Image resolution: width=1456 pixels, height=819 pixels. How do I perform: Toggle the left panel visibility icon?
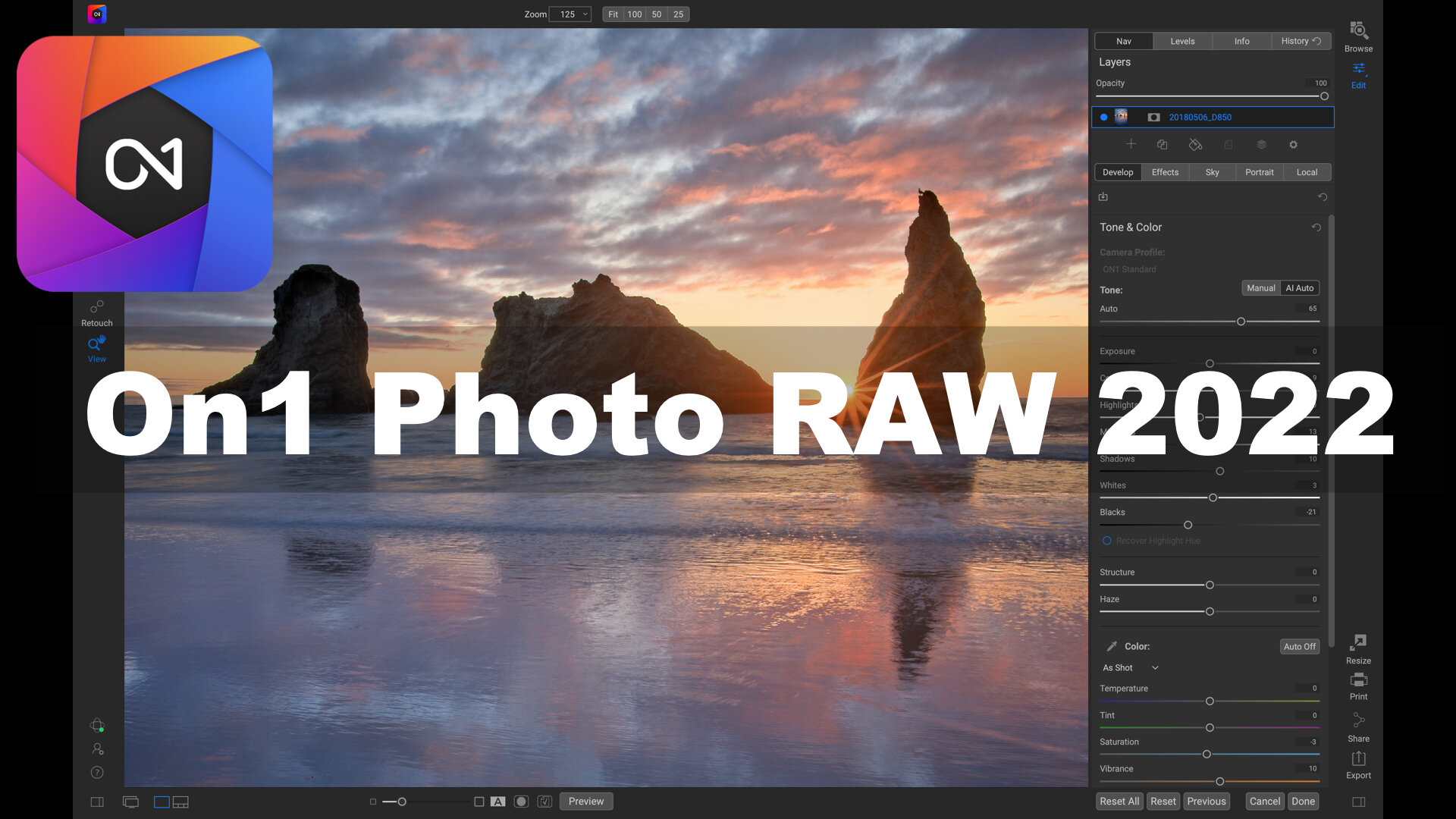(97, 802)
